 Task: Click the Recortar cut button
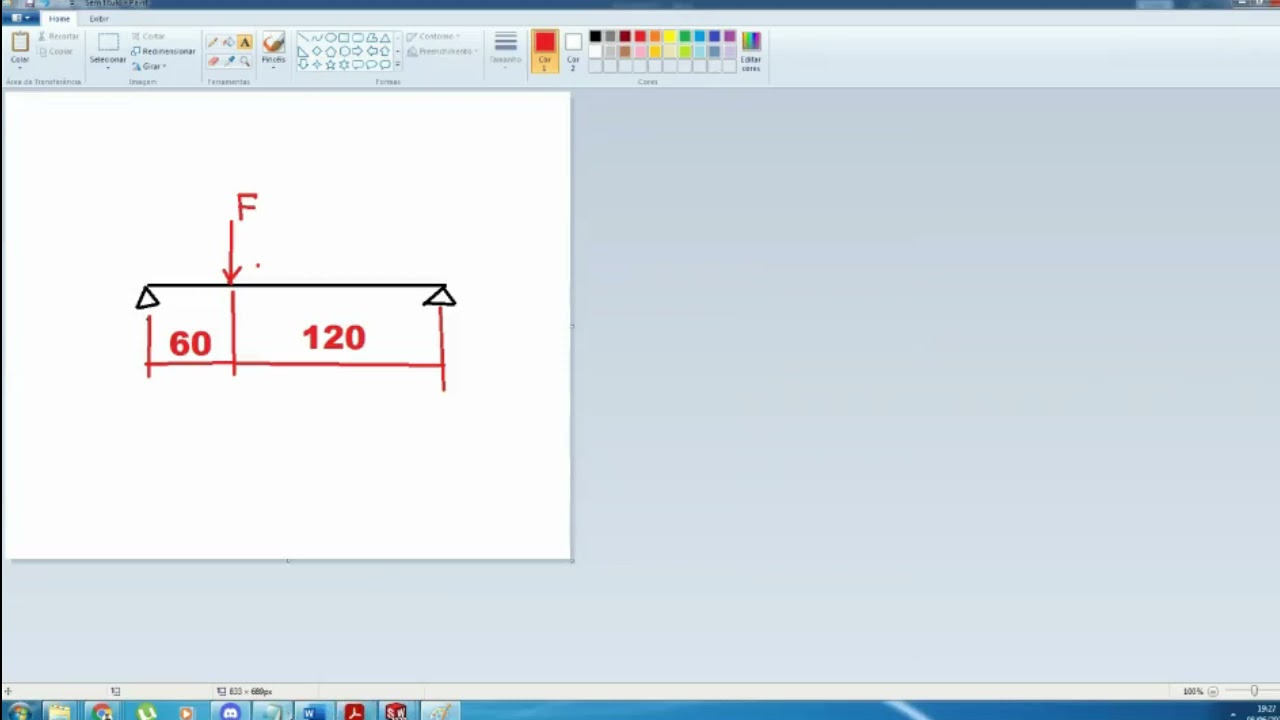point(58,36)
